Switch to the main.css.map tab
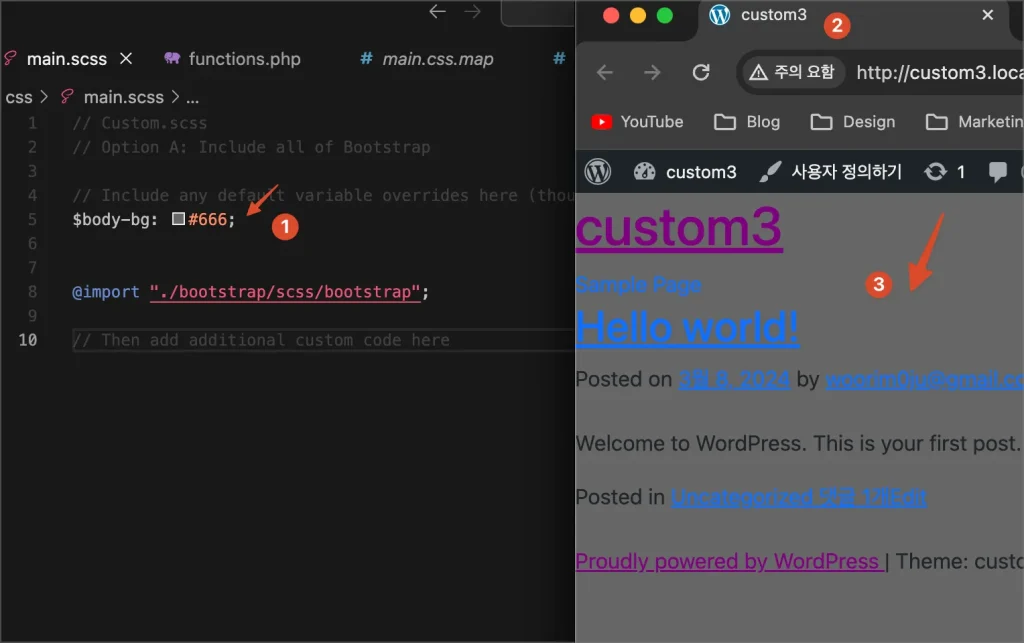Viewport: 1024px width, 643px height. [x=427, y=59]
